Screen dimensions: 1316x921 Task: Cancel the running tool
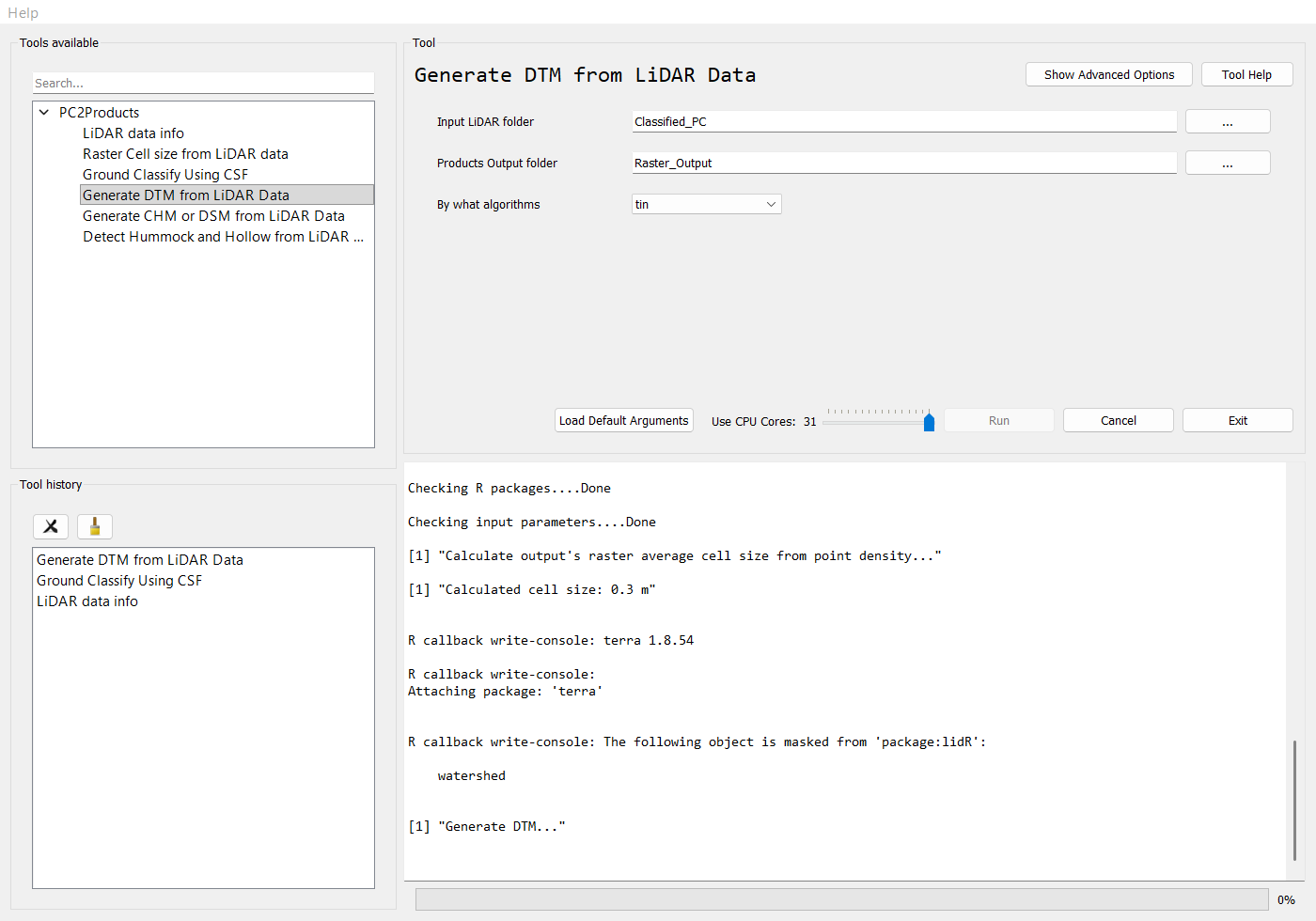[1119, 421]
